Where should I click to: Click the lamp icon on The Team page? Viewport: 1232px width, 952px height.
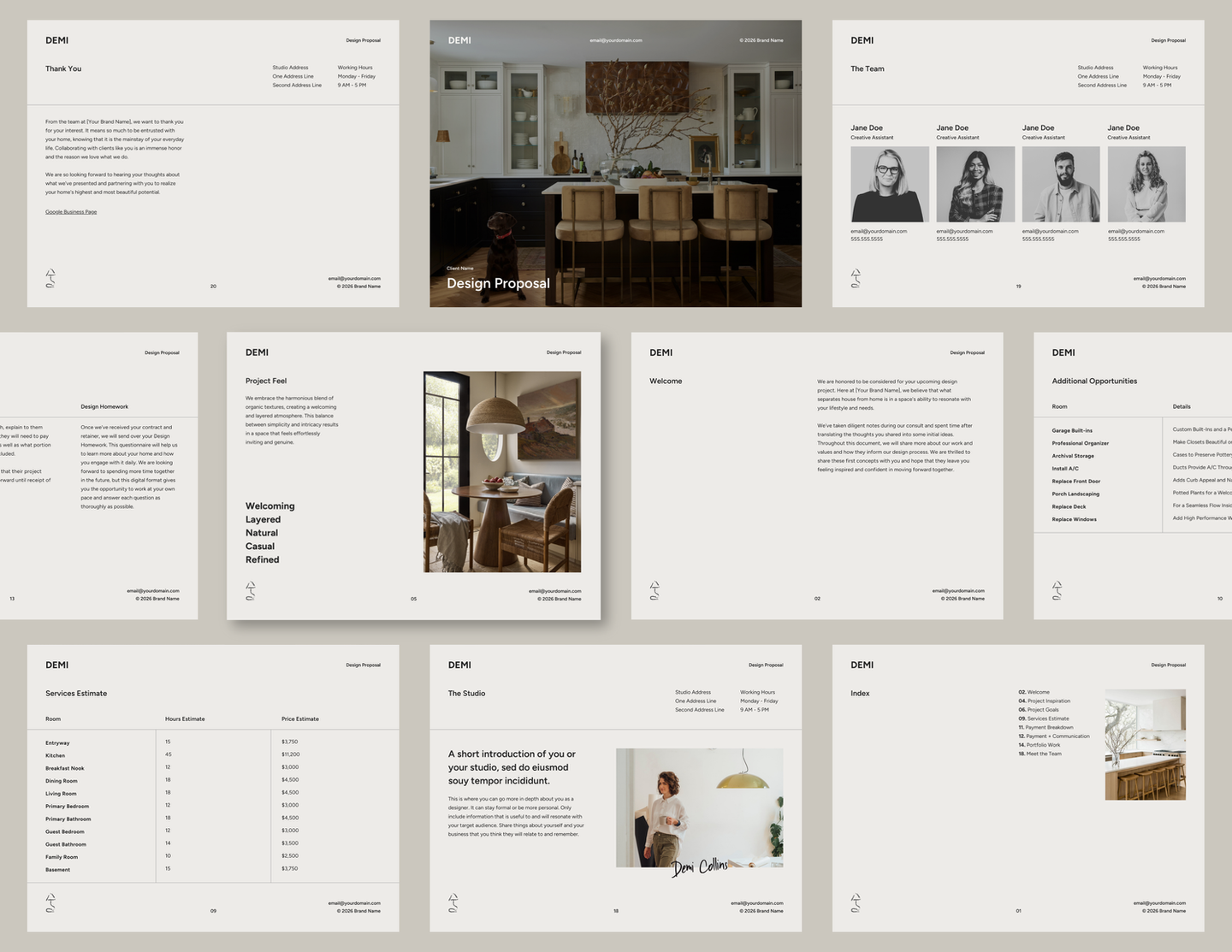[856, 278]
